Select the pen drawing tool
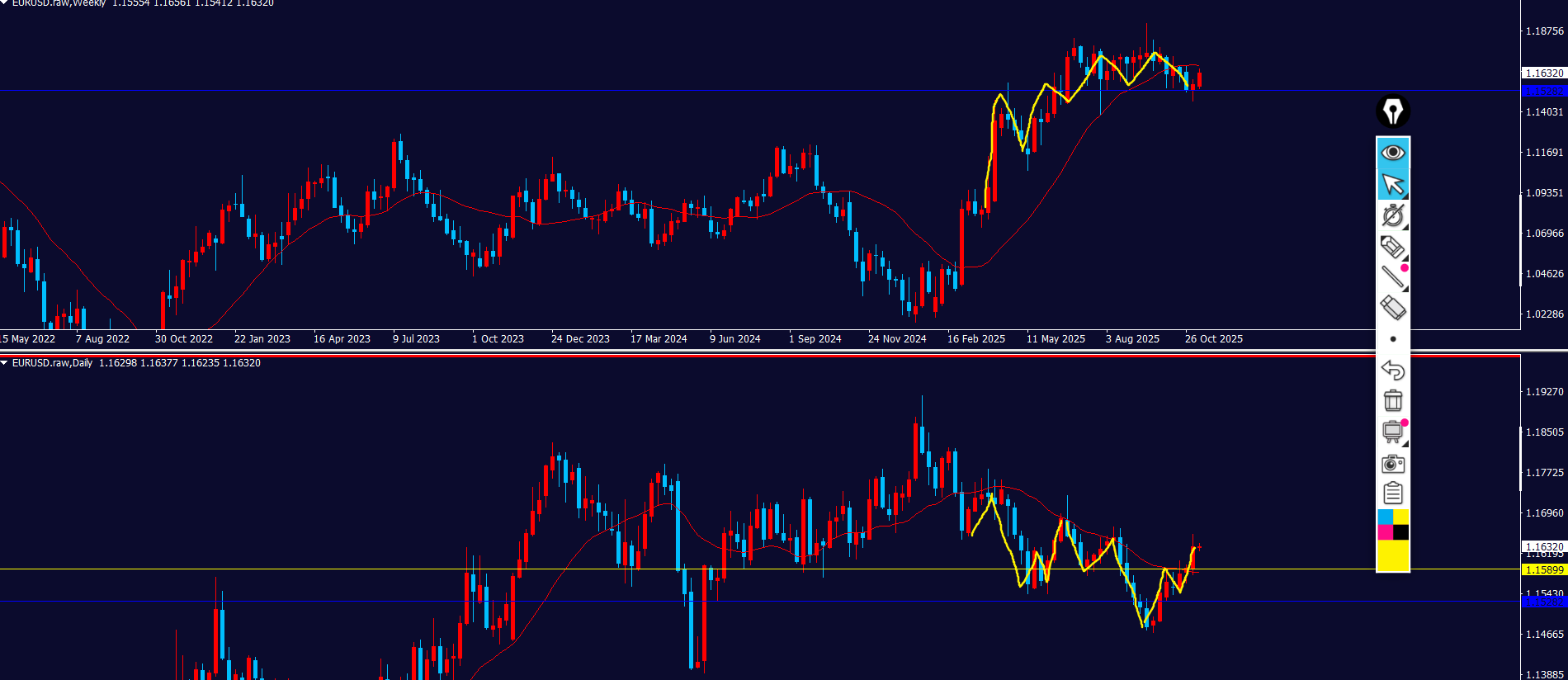Viewport: 1568px width, 680px height. point(1393,215)
